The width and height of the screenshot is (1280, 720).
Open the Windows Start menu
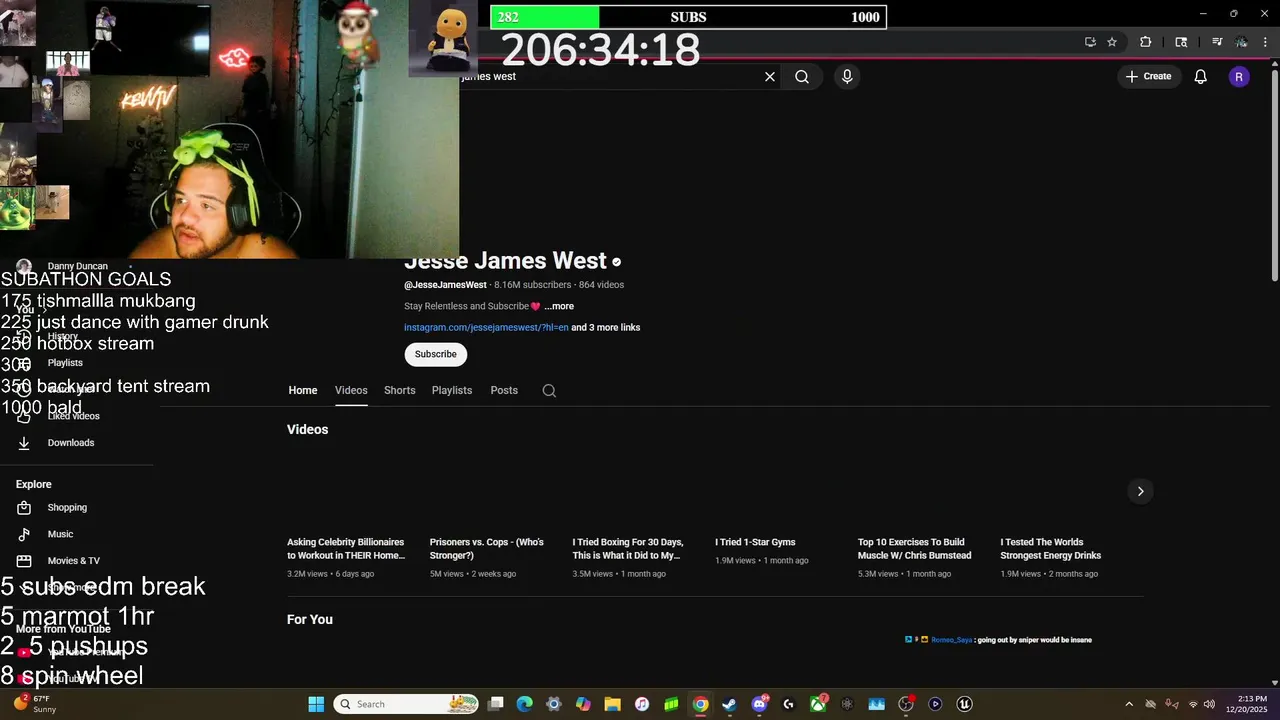(316, 704)
